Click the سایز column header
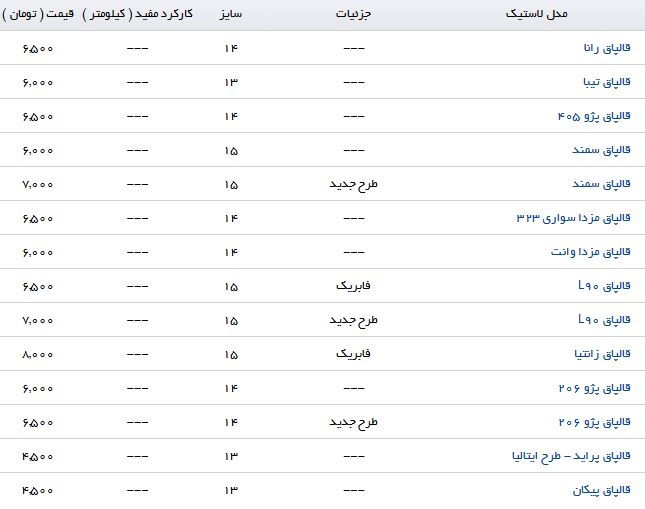Viewport: 645px width, 509px height. coord(231,14)
